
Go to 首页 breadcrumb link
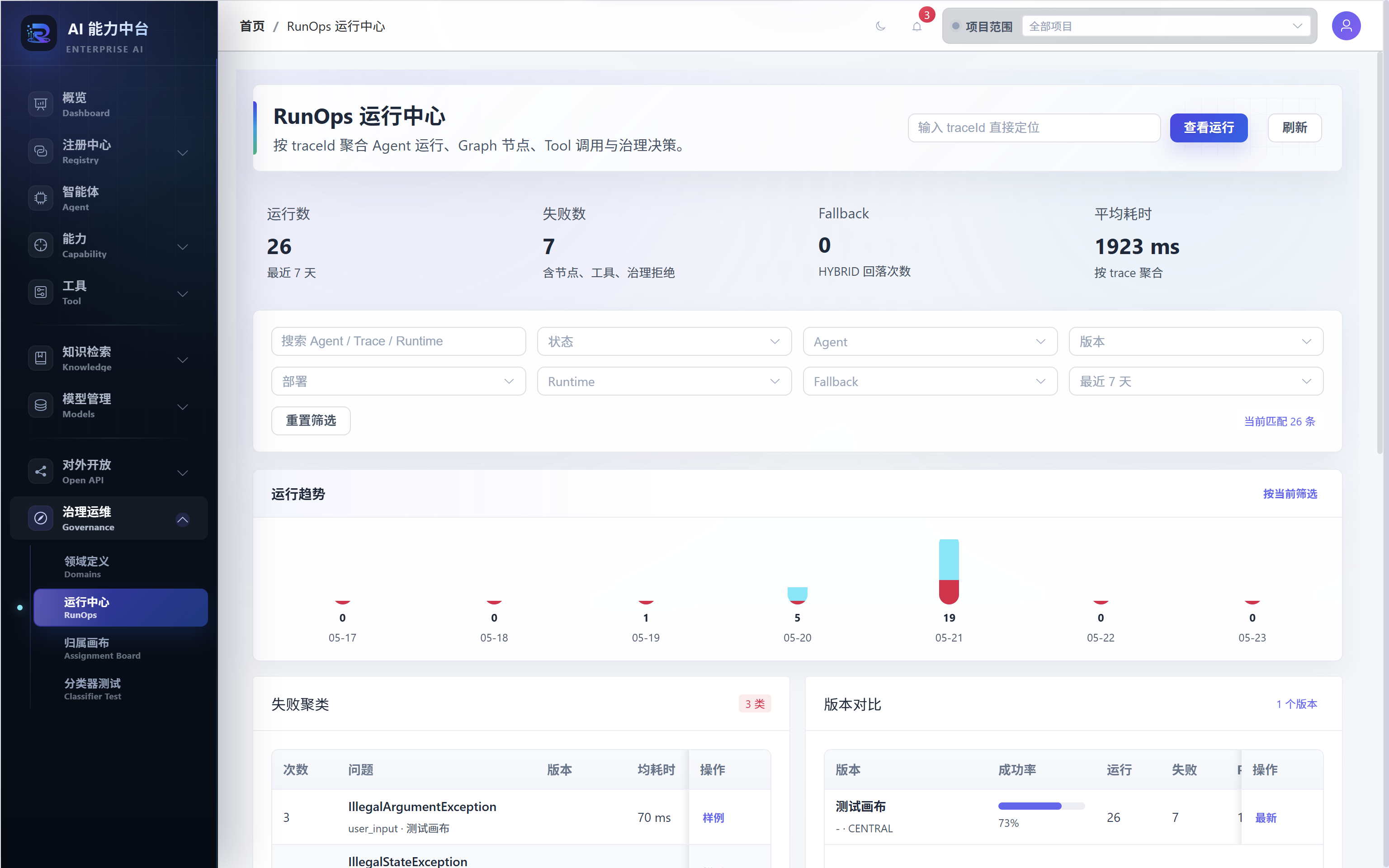pyautogui.click(x=252, y=26)
